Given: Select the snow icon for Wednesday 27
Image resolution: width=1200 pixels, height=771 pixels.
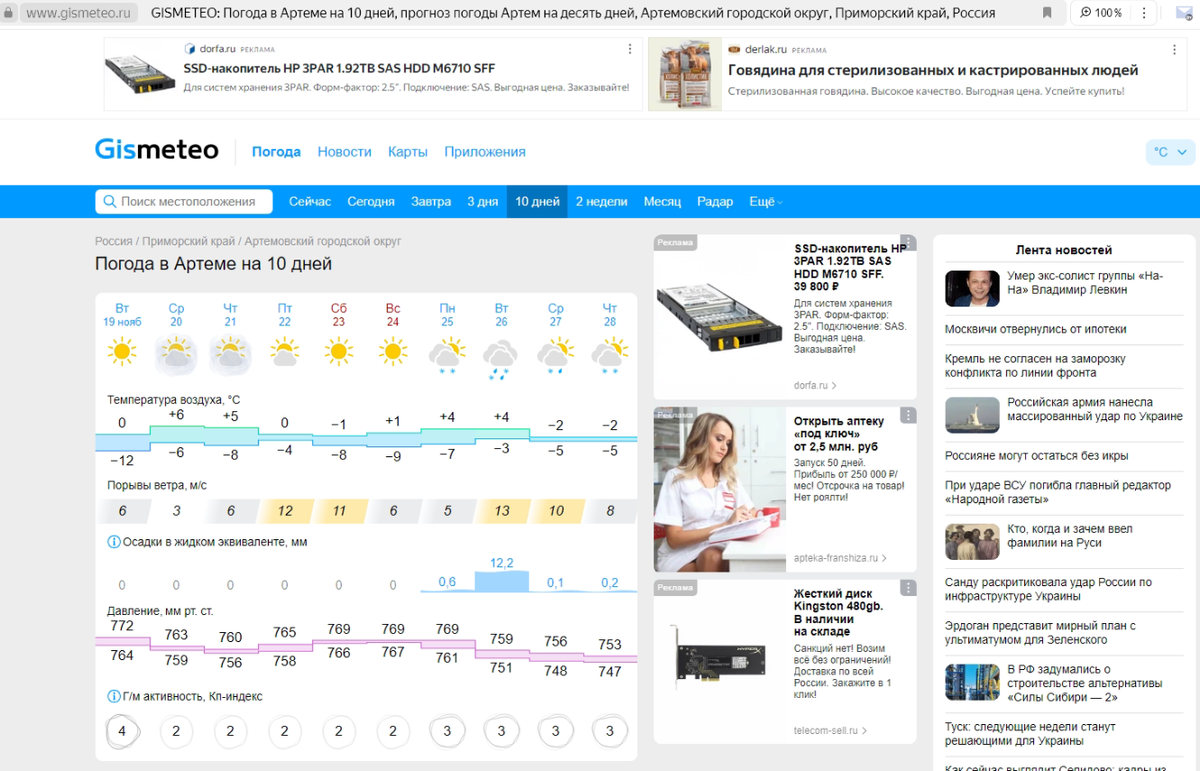Looking at the screenshot, I should pos(554,357).
